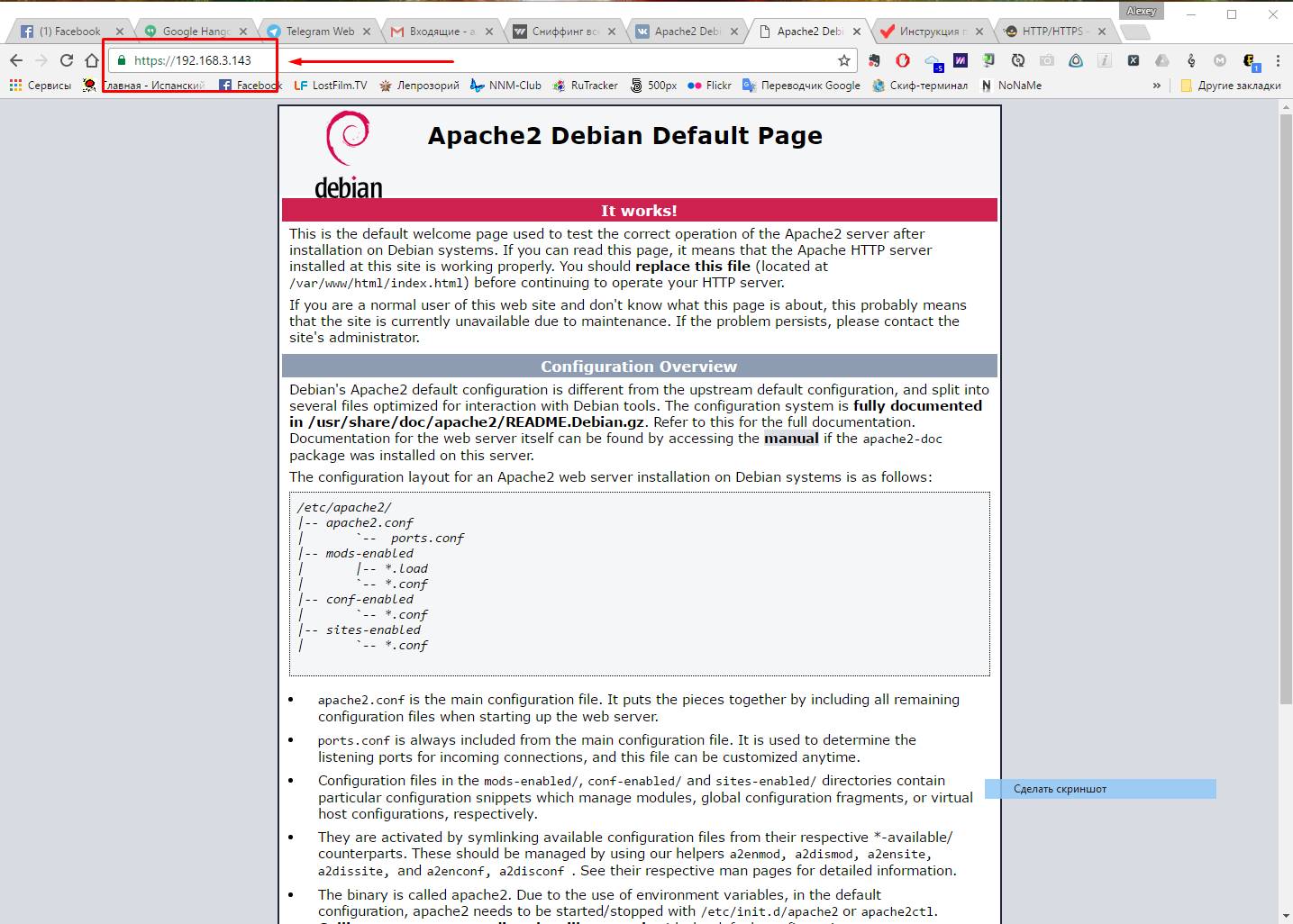1293x924 pixels.
Task: Open the Evernote elephant extension
Action: pyautogui.click(x=874, y=60)
